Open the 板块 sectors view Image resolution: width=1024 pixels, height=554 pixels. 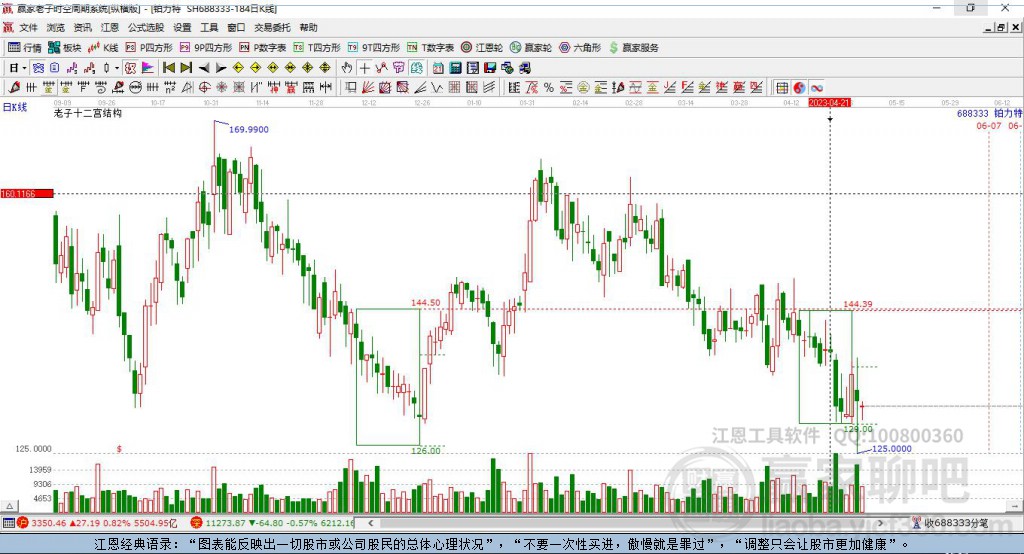coord(64,48)
